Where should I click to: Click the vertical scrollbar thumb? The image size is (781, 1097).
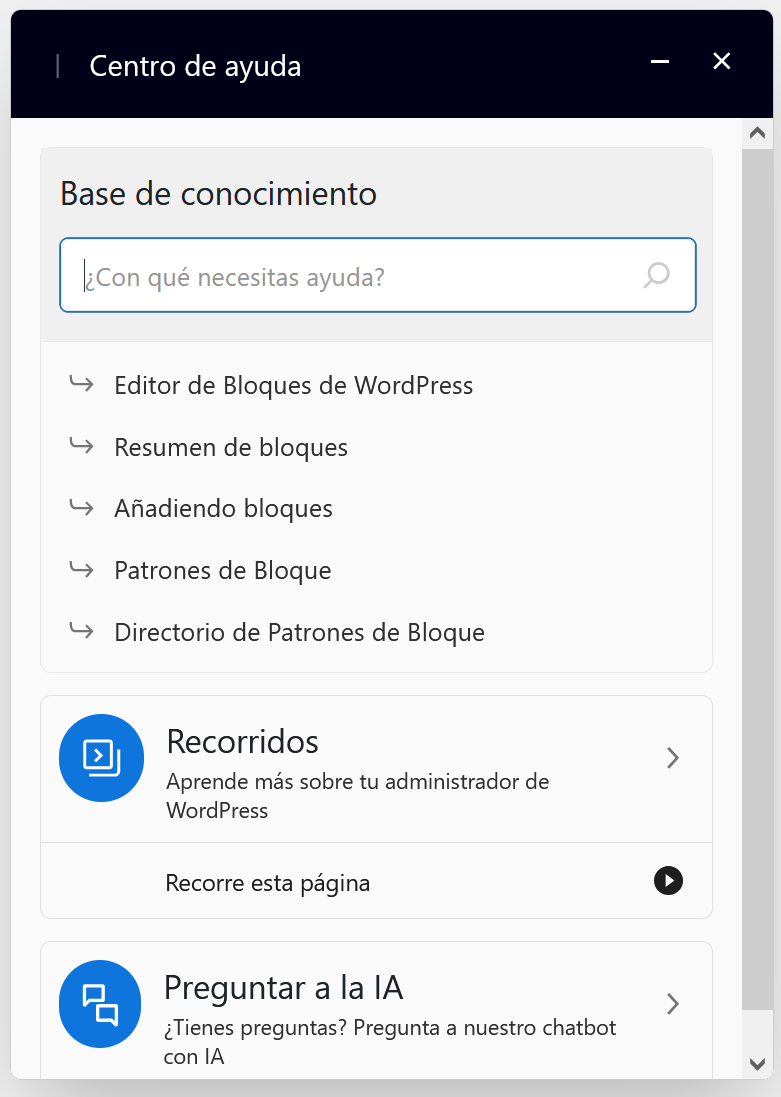[757, 579]
